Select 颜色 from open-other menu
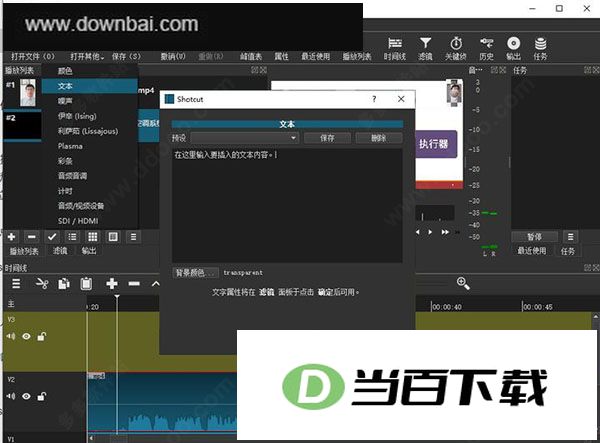 (90, 71)
